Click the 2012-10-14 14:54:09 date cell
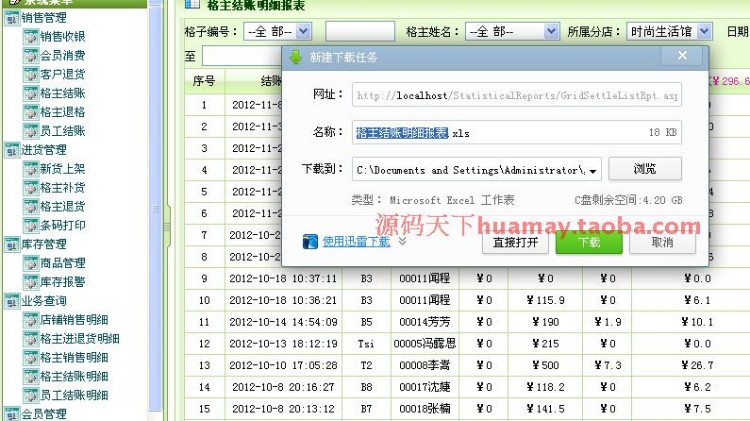 283,322
